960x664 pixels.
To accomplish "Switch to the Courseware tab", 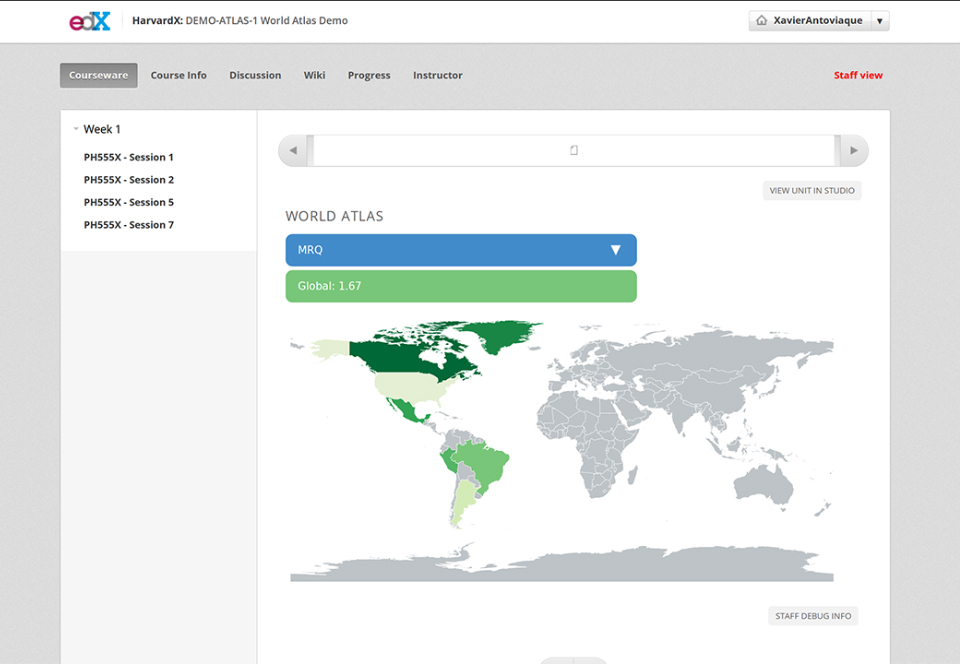I will (99, 75).
